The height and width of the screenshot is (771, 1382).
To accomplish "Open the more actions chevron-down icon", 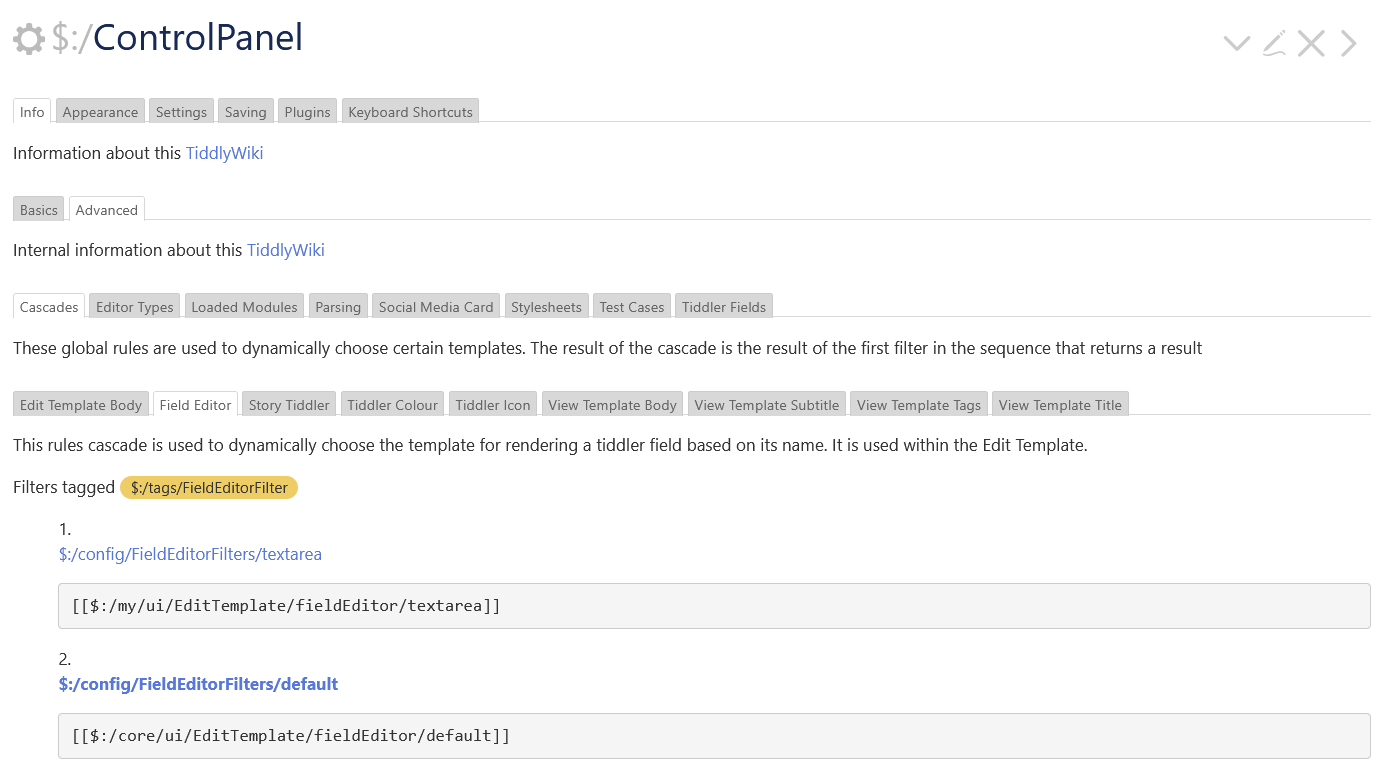I will (1237, 43).
